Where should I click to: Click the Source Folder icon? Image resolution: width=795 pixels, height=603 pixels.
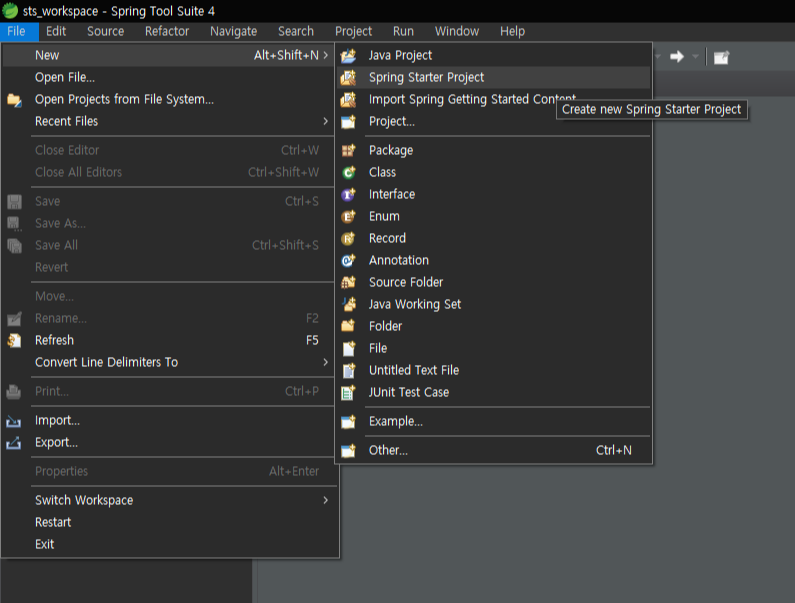(348, 282)
